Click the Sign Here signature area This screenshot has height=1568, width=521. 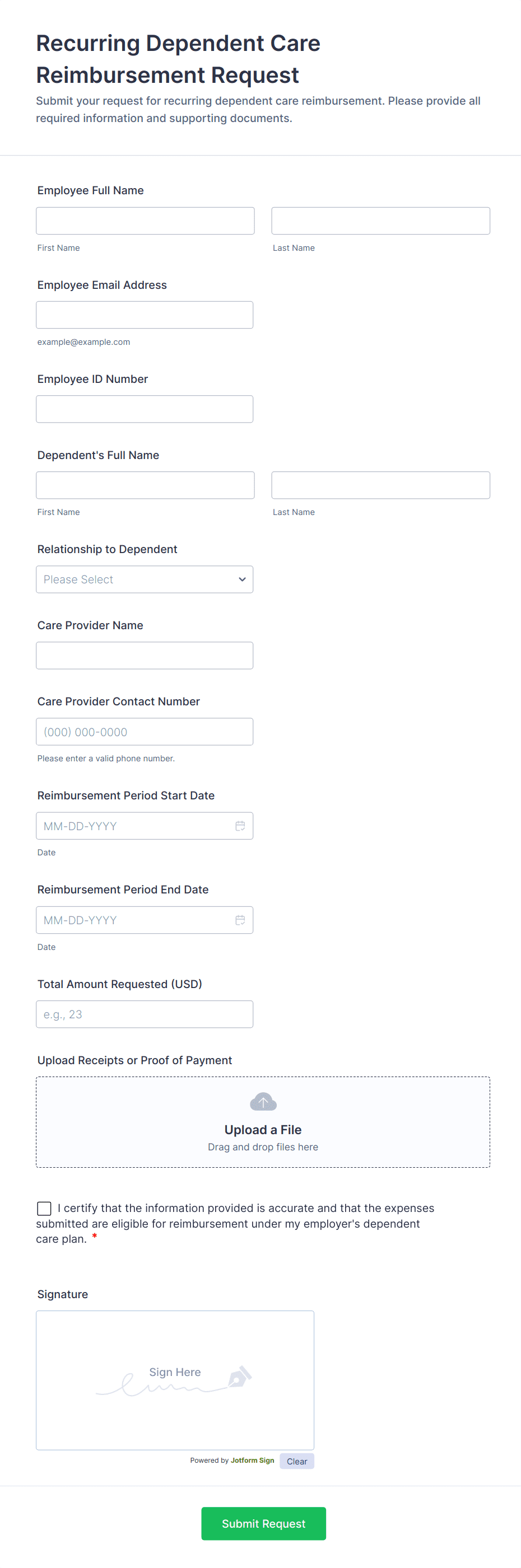tap(175, 1380)
